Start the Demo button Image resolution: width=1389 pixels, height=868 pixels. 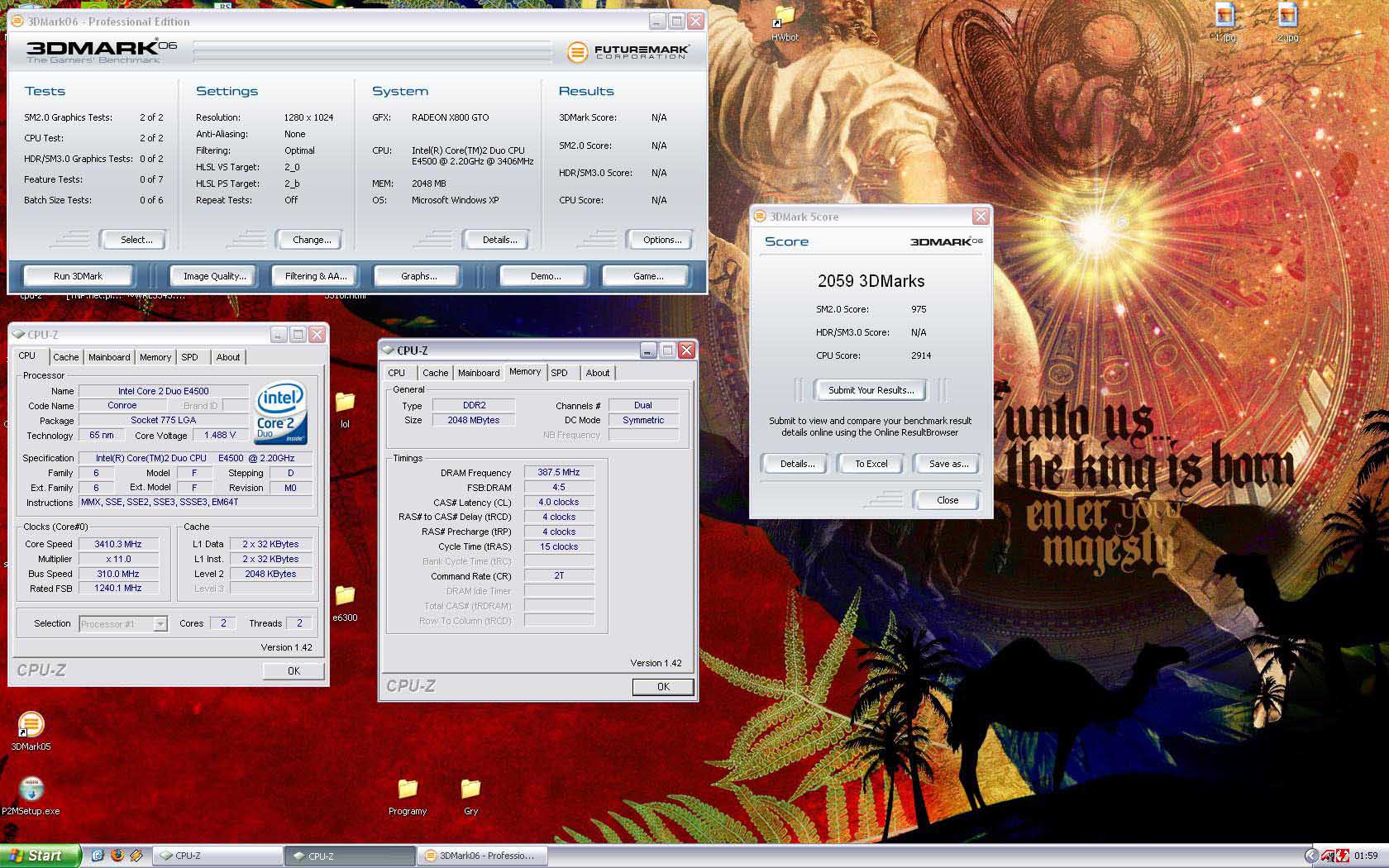[x=545, y=276]
